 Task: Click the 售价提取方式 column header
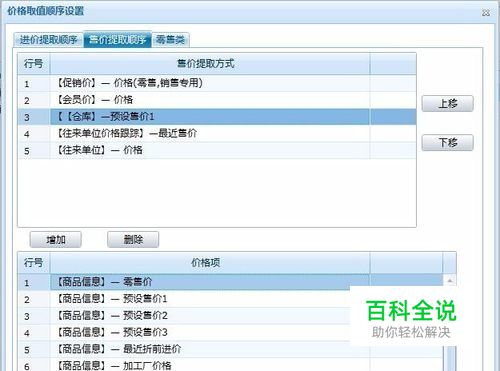pyautogui.click(x=210, y=63)
